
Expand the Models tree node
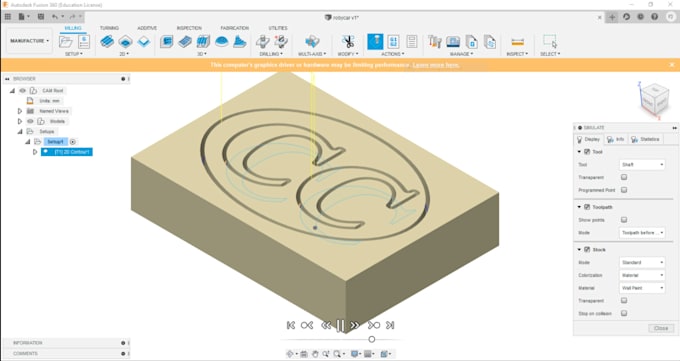[x=20, y=121]
